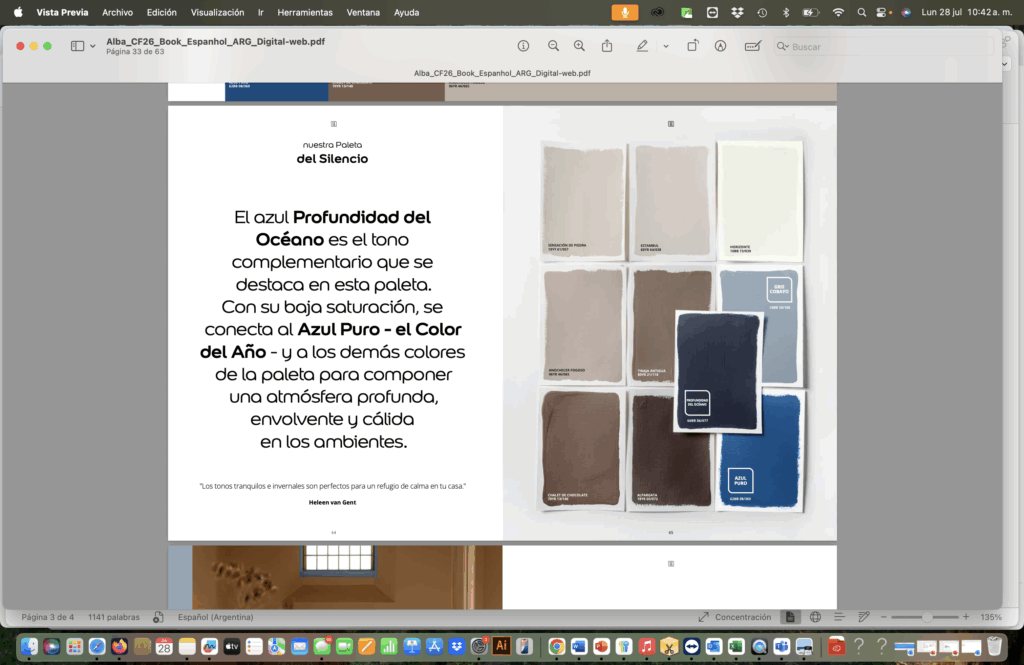Image resolution: width=1024 pixels, height=665 pixels.
Task: Open the Visualización menu
Action: click(x=217, y=12)
